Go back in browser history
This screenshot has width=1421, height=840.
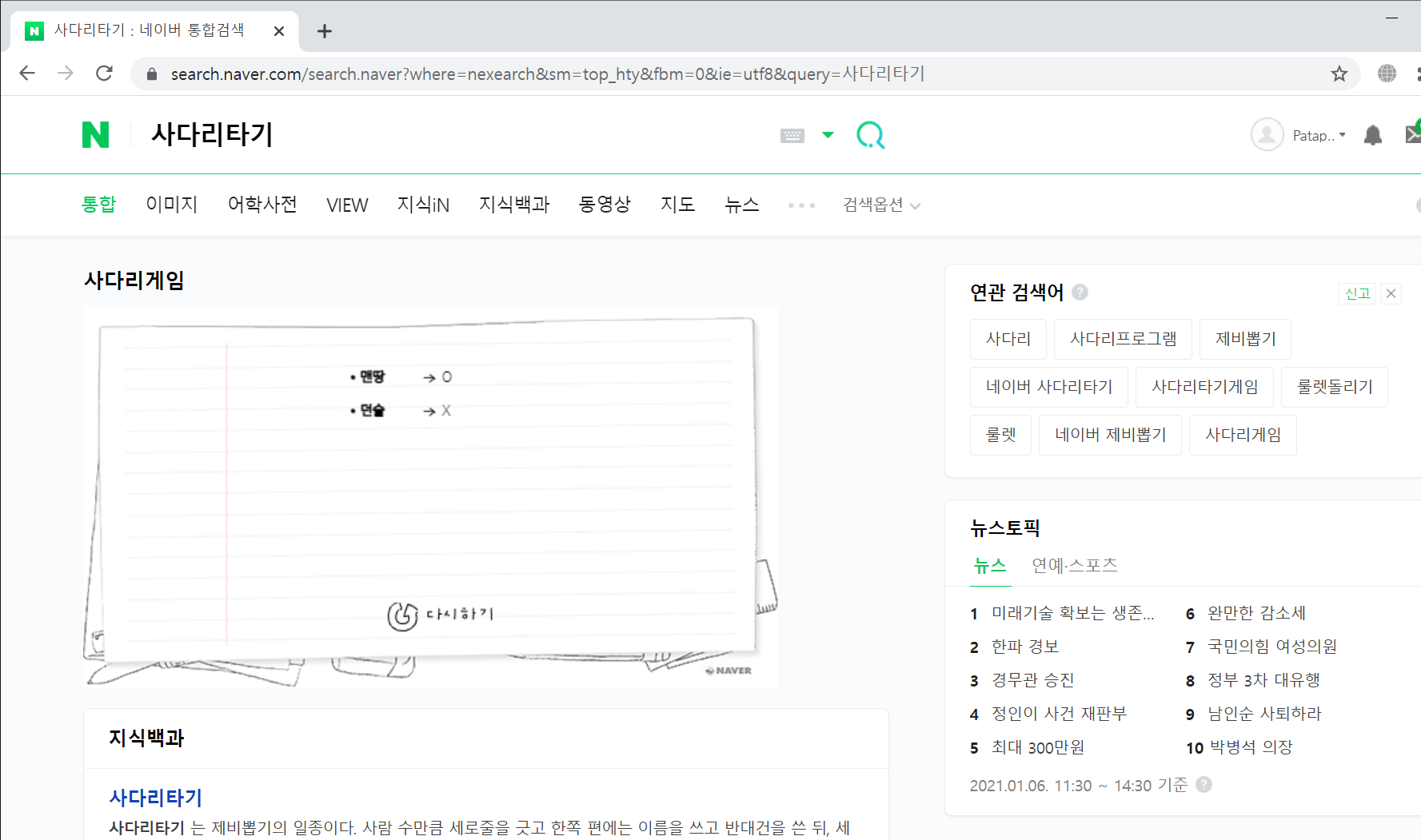(27, 74)
